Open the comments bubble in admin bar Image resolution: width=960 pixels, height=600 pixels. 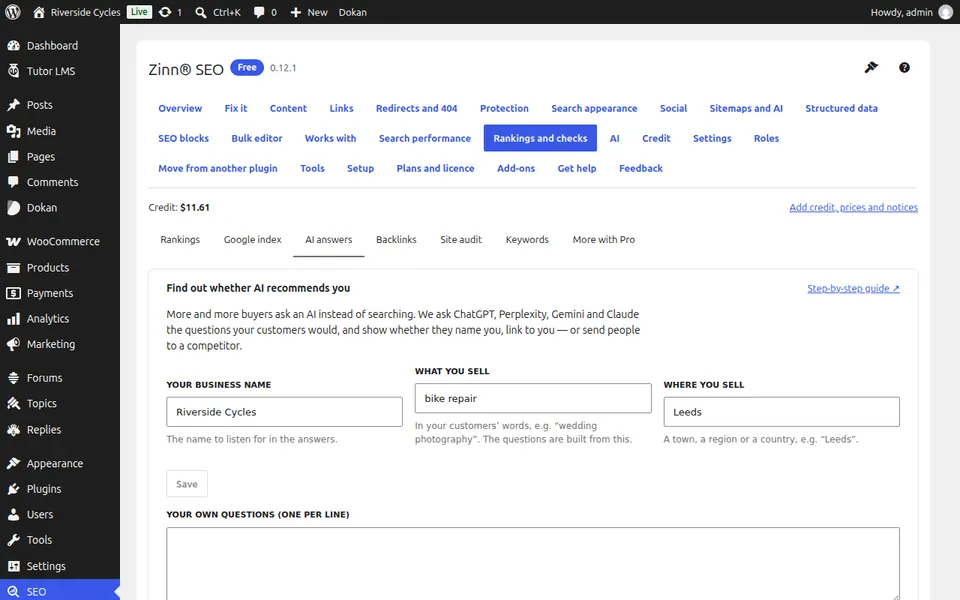[265, 12]
